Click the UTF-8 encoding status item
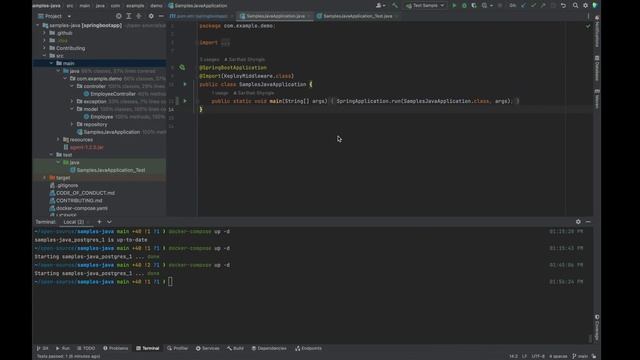 click(538, 356)
